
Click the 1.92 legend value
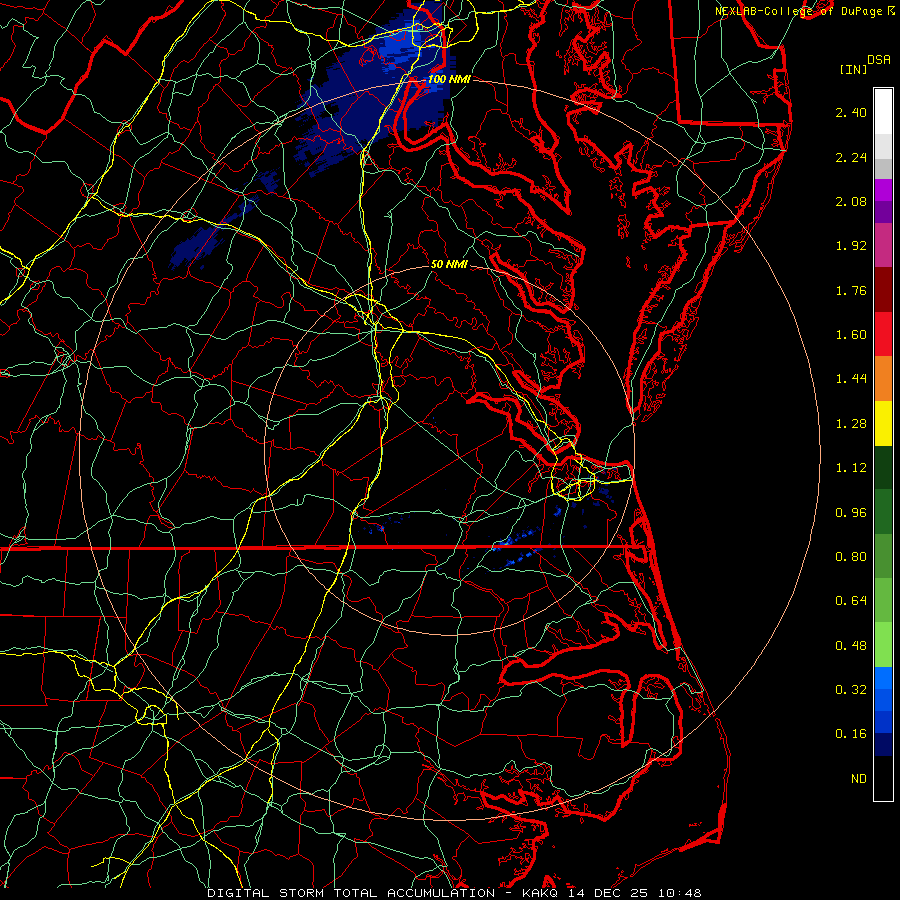851,246
